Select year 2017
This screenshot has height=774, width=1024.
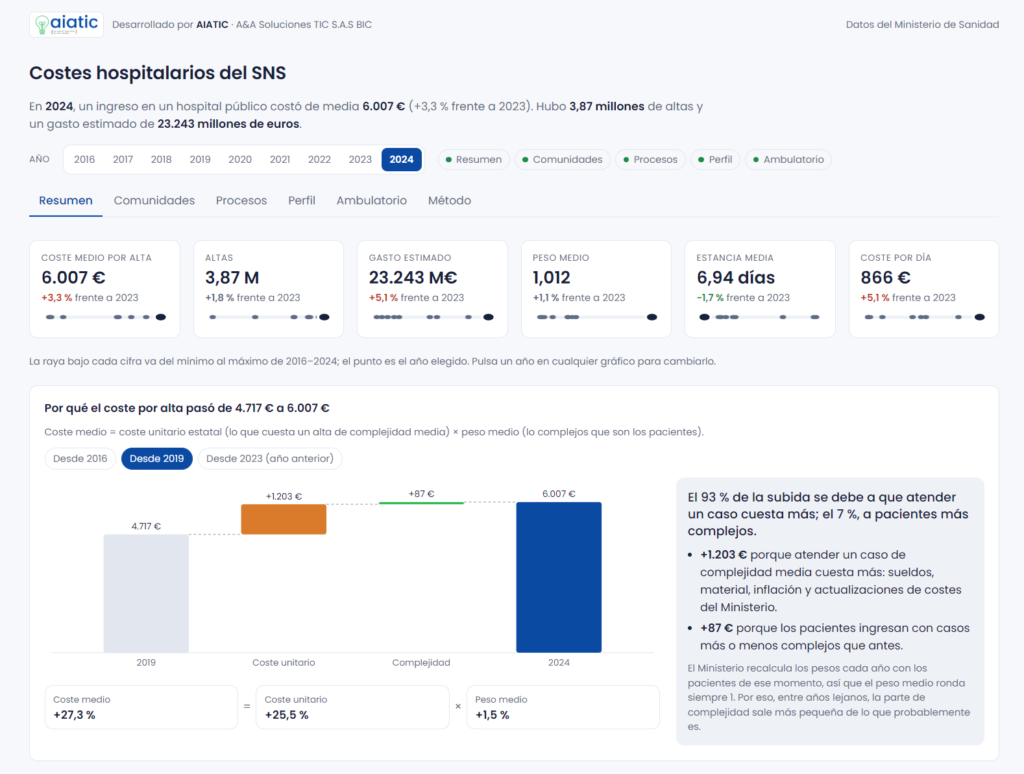click(123, 159)
